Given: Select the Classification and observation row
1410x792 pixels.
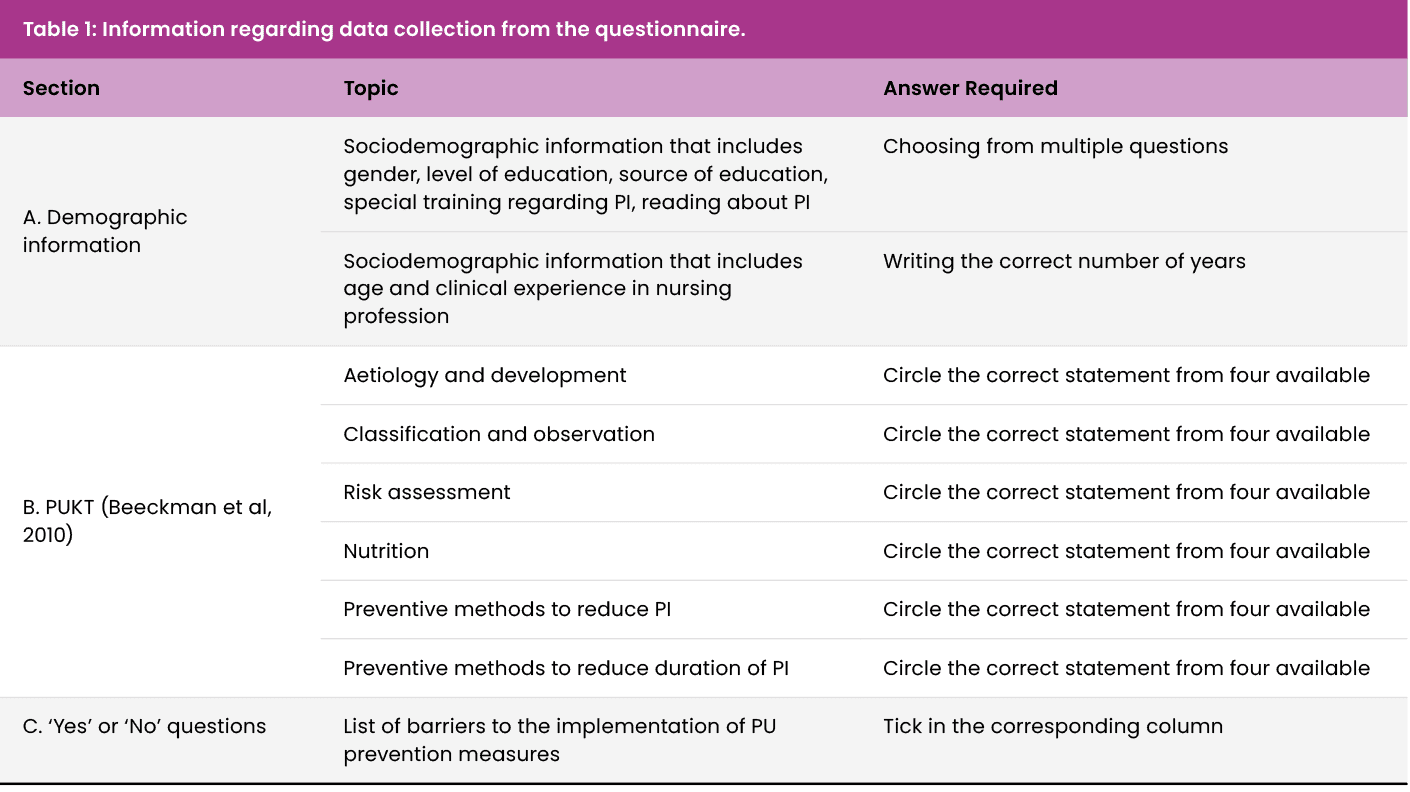Looking at the screenshot, I should point(863,434).
